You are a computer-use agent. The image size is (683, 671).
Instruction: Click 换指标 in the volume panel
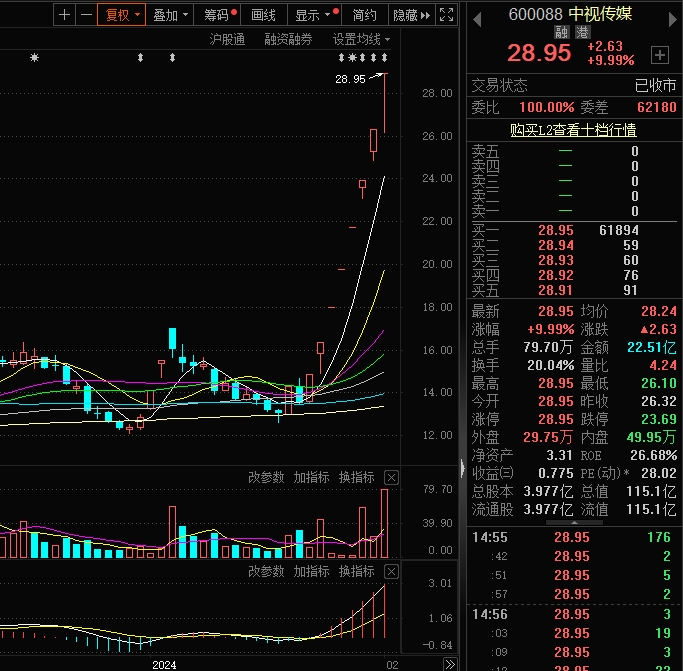click(x=356, y=477)
